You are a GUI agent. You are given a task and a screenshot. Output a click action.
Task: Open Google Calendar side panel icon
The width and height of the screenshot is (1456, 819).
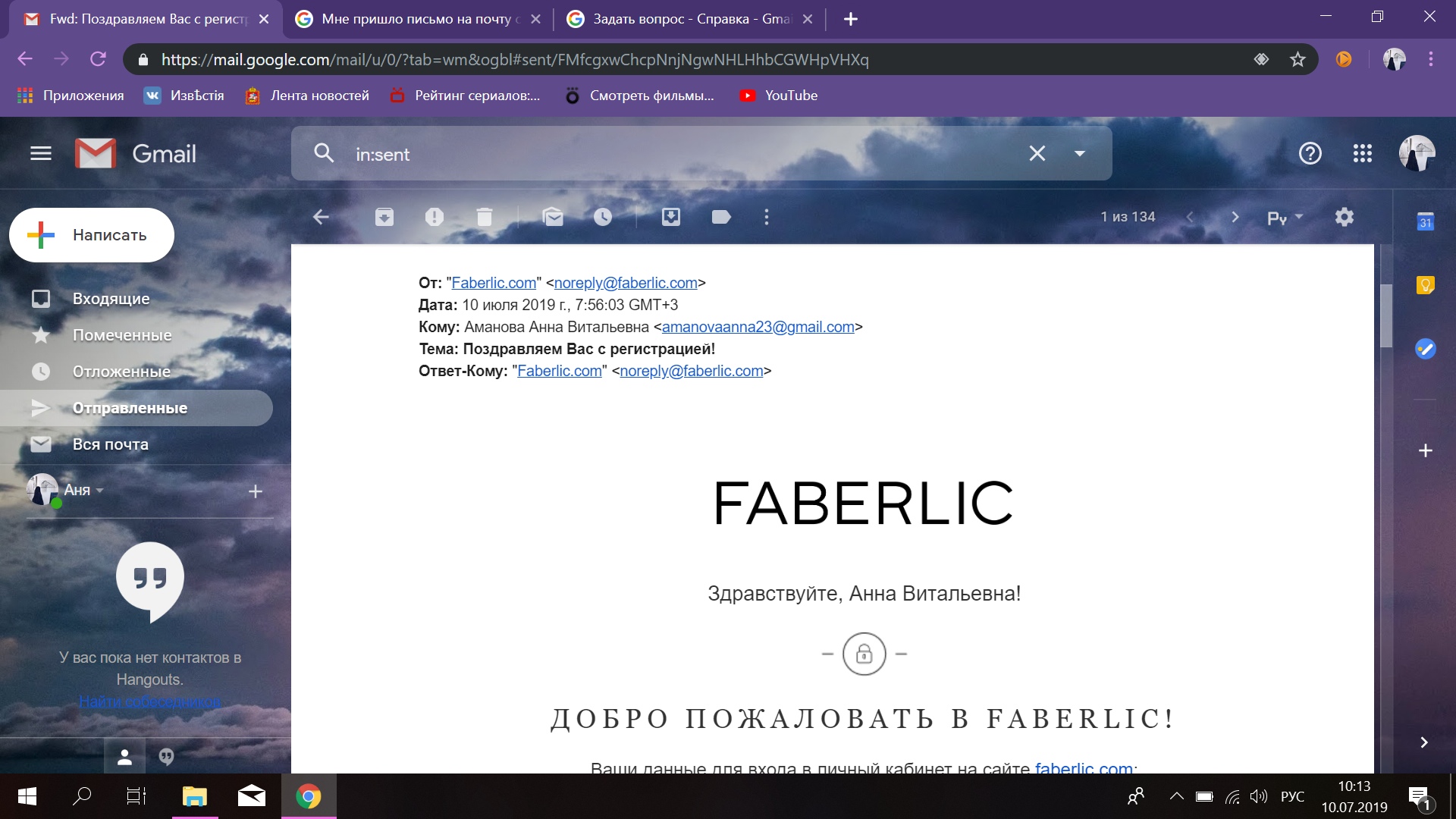[x=1426, y=221]
